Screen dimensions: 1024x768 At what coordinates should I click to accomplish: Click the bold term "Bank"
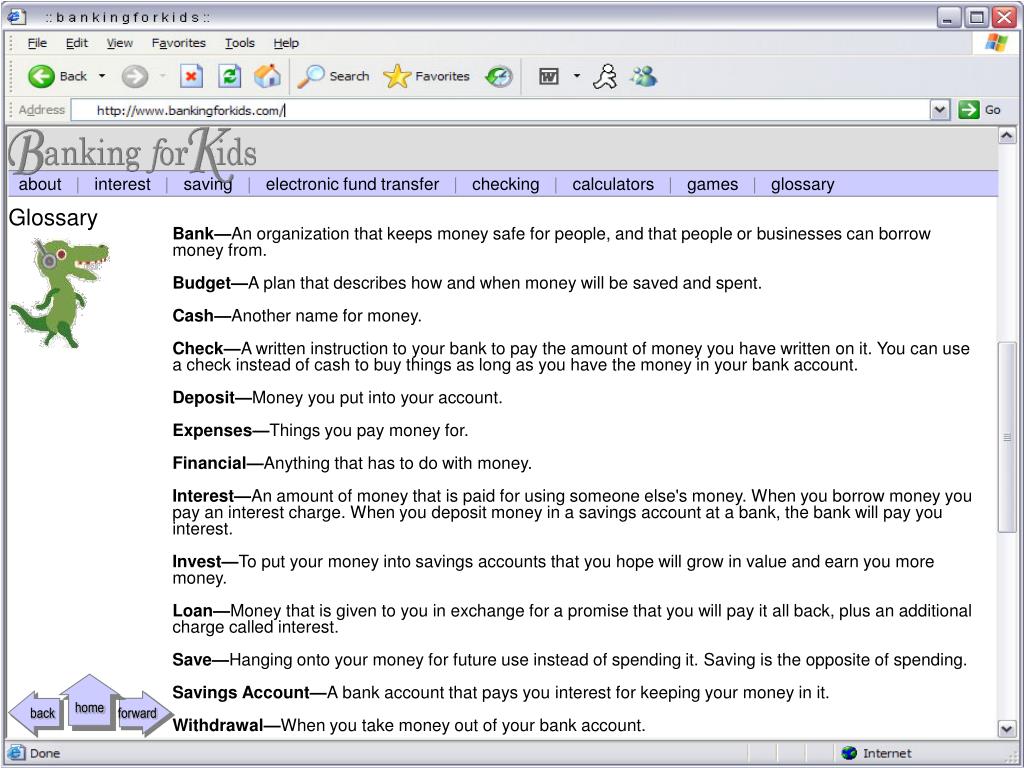coord(193,233)
